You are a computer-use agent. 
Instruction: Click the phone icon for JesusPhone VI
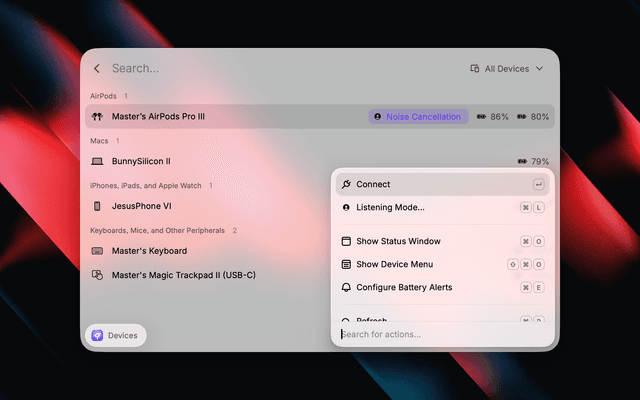(97, 206)
